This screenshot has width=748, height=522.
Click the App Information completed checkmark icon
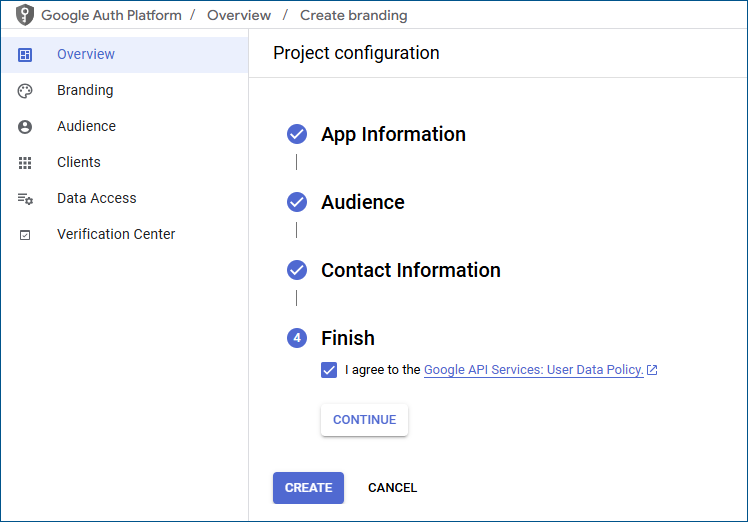297,134
